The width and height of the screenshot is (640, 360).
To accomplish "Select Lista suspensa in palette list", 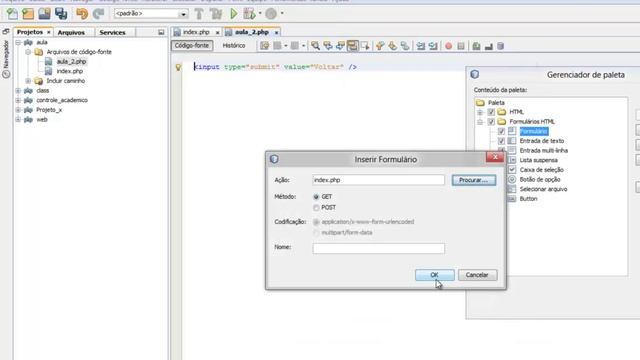I will click(538, 160).
